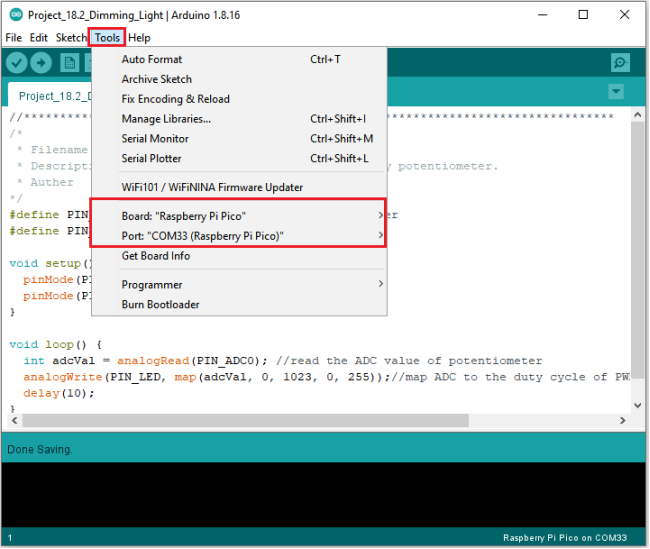Select Port: "COM33 (Raspberry Pi Pico)" entry
Screen dimensions: 650x549
[239, 236]
